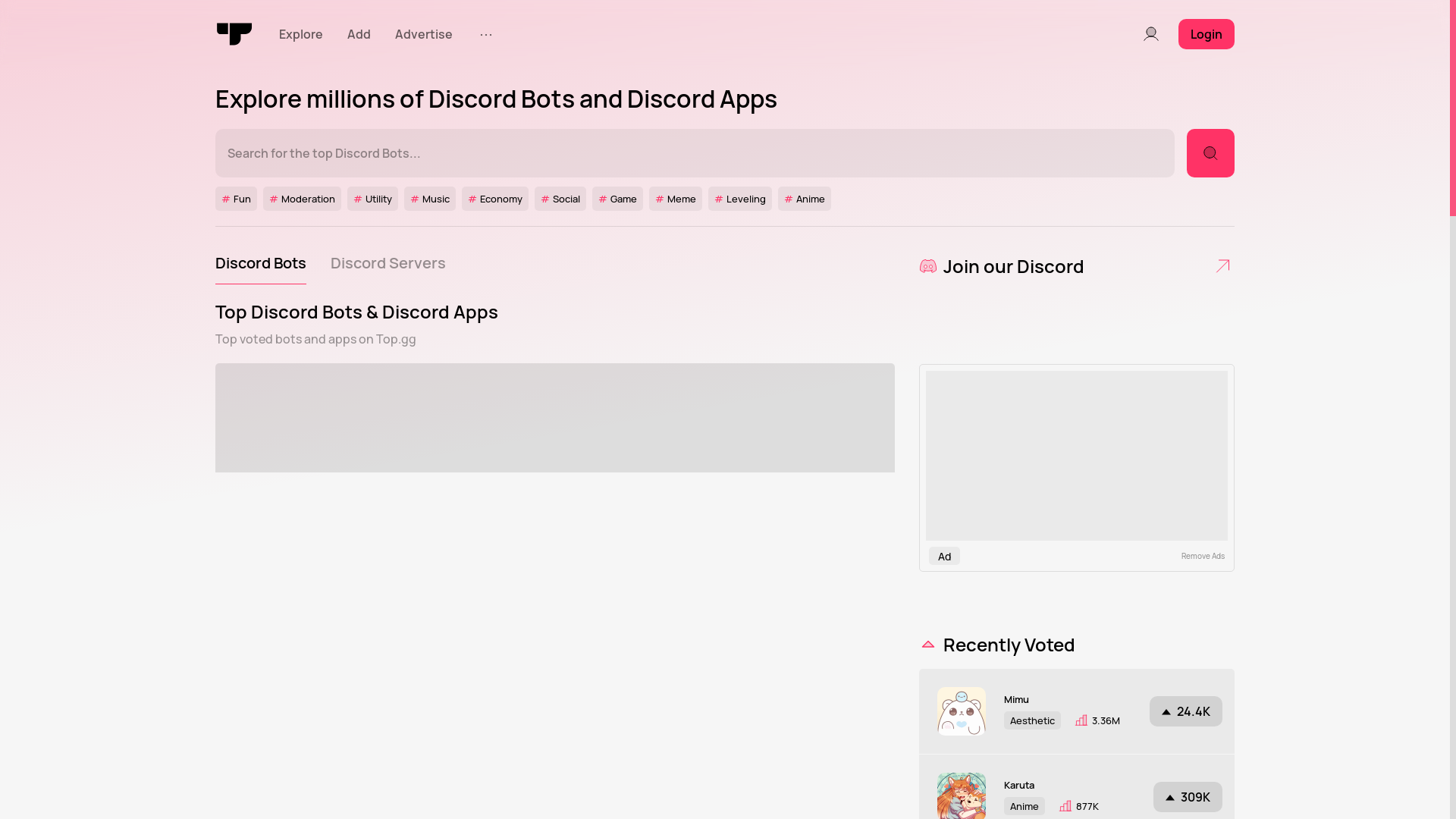This screenshot has height=819, width=1456.
Task: Click the sidebar ad banner
Action: 1077,456
